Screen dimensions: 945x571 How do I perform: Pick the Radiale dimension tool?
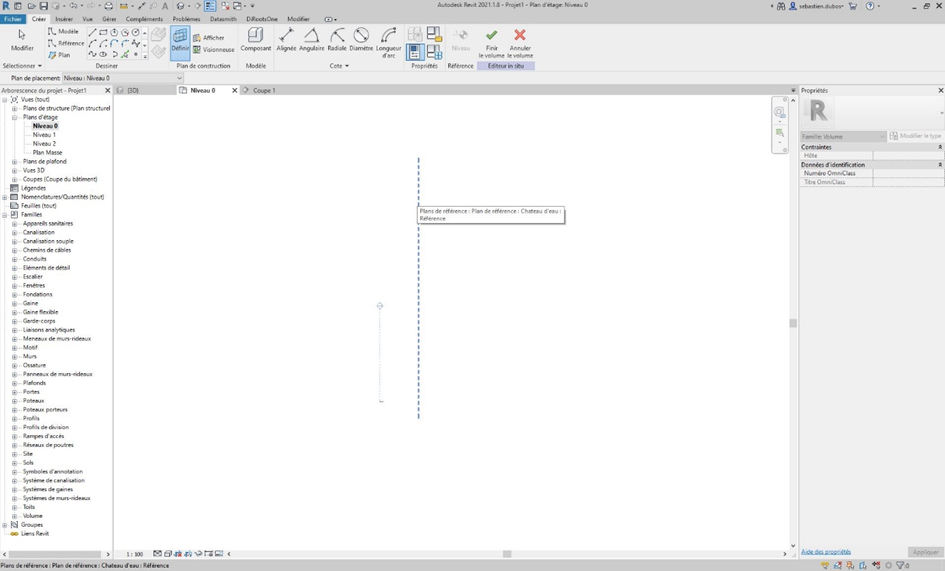[x=337, y=41]
